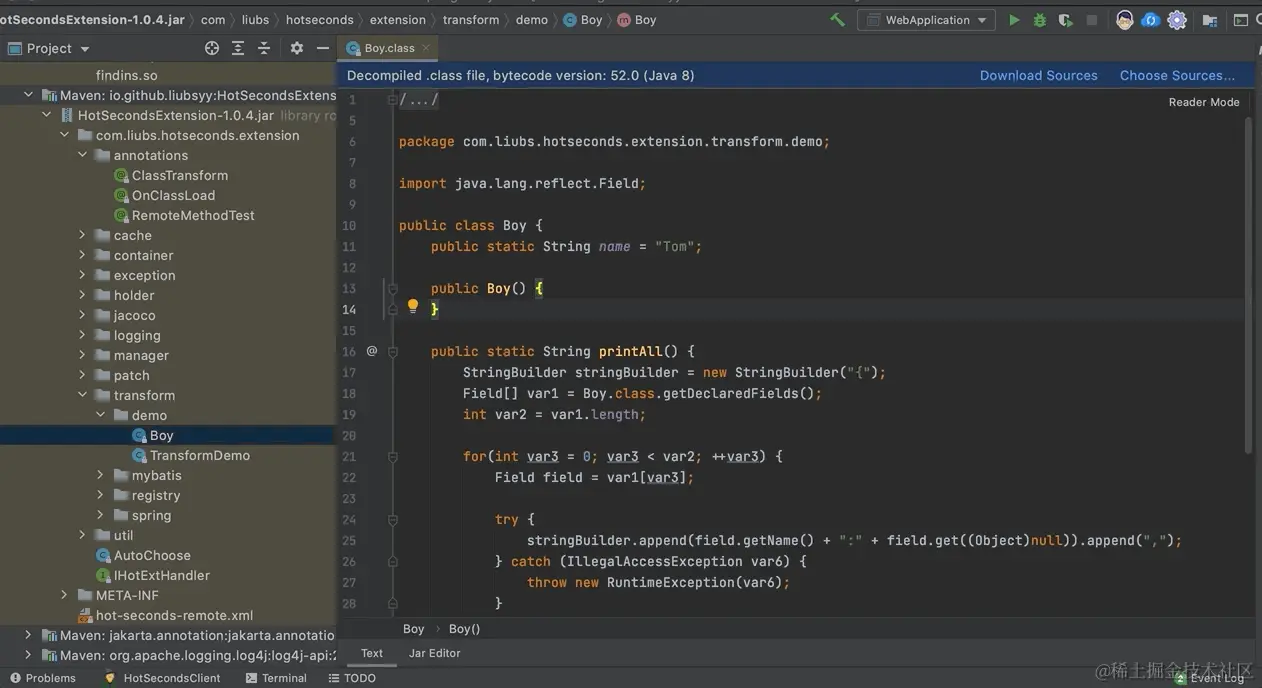
Task: Switch to the Jar Editor tab
Action: (434, 652)
